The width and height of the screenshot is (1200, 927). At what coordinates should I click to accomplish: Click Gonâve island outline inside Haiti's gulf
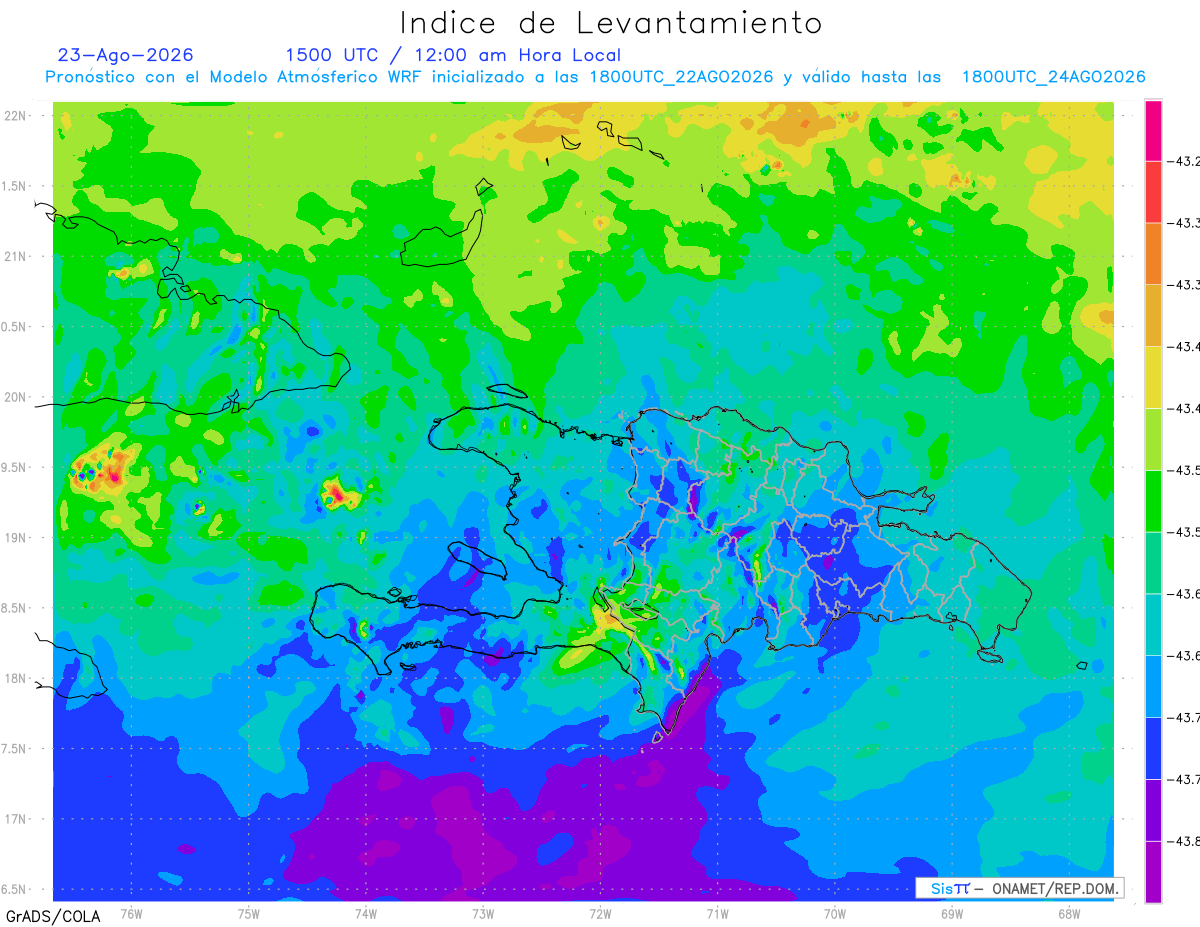click(478, 561)
